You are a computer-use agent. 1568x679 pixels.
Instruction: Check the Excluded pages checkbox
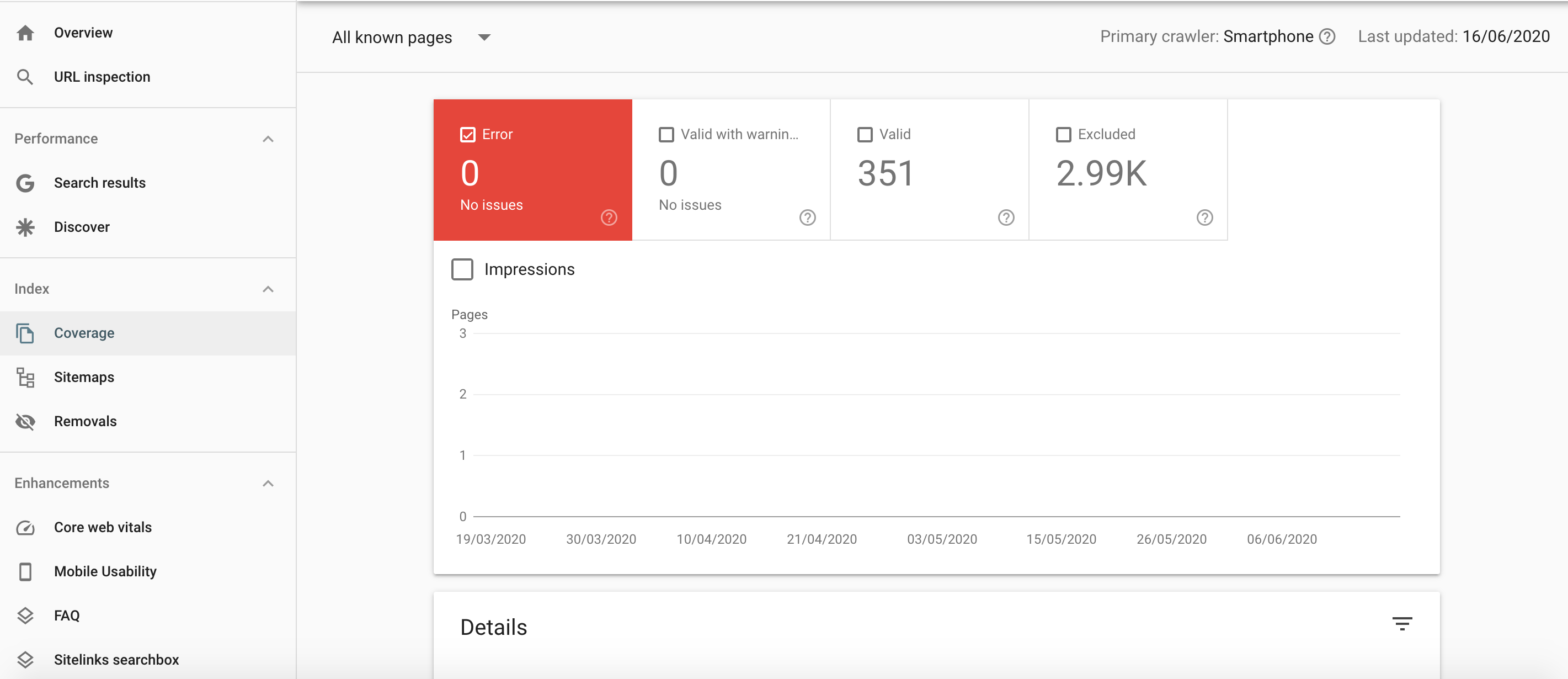1063,134
